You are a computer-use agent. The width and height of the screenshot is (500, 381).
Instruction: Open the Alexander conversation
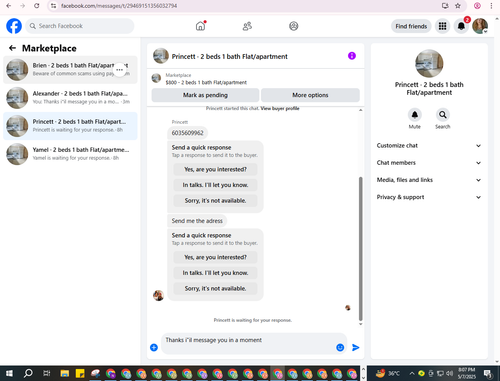click(70, 98)
